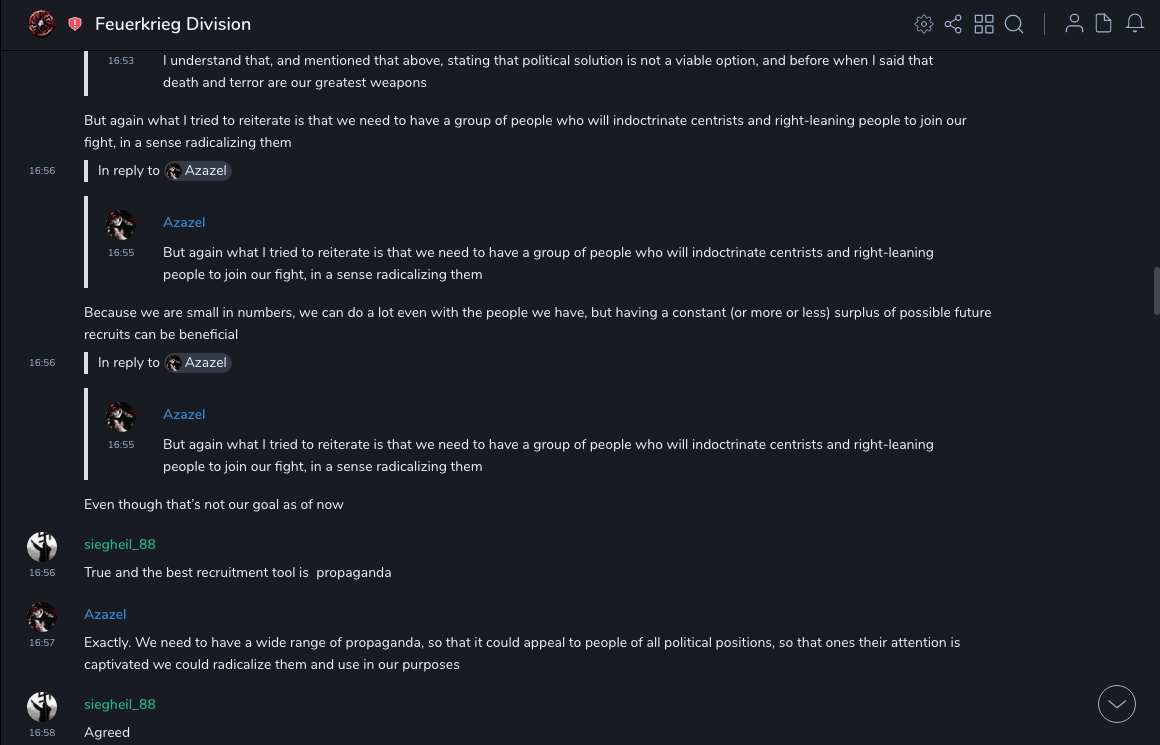
Task: Click the vertical scrollbar on the right edge
Action: (1156, 290)
